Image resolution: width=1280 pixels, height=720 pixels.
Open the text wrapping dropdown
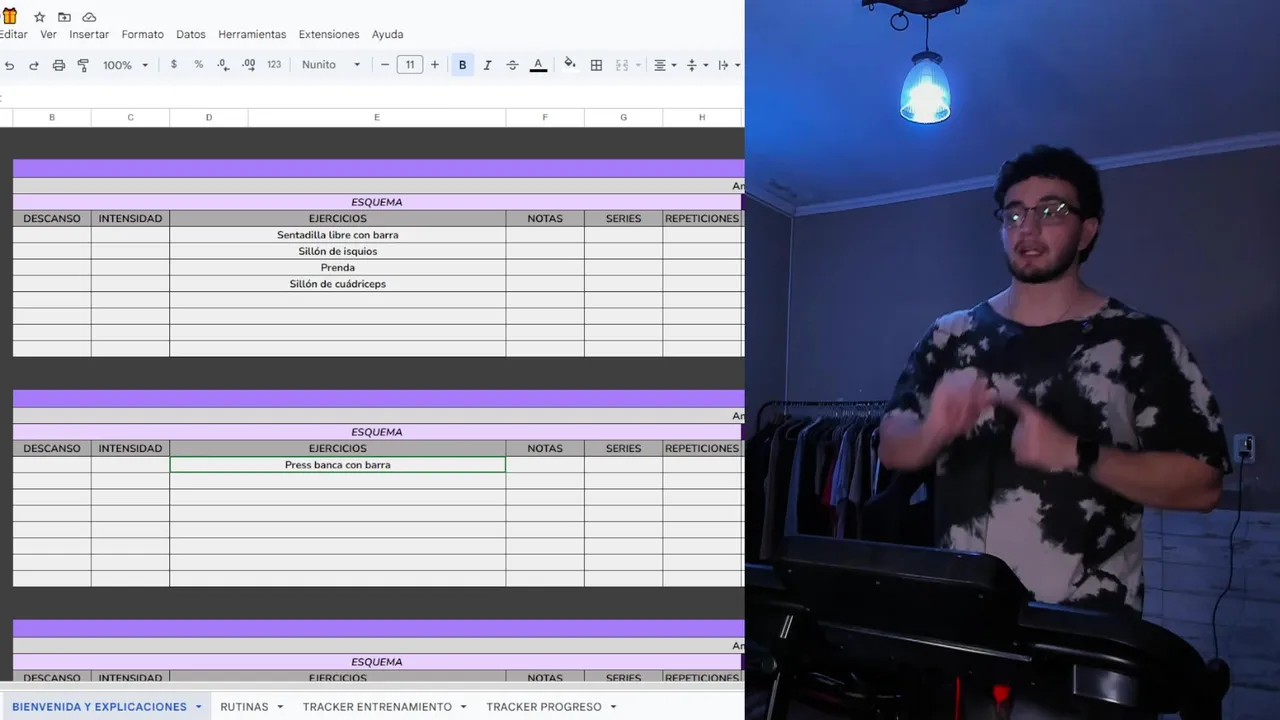pyautogui.click(x=729, y=65)
